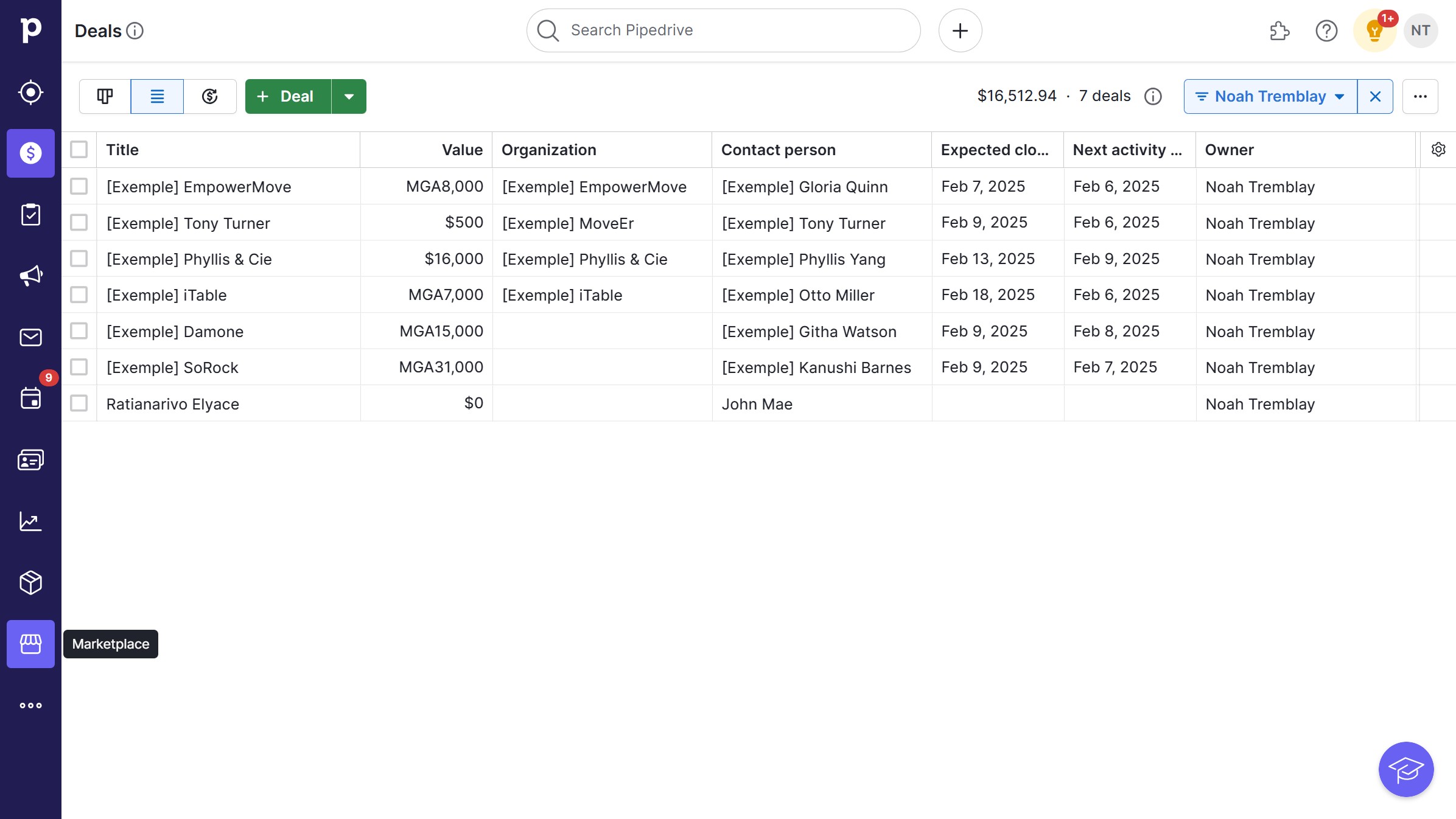This screenshot has width=1456, height=819.
Task: Check the select-all header checkbox
Action: pyautogui.click(x=79, y=150)
